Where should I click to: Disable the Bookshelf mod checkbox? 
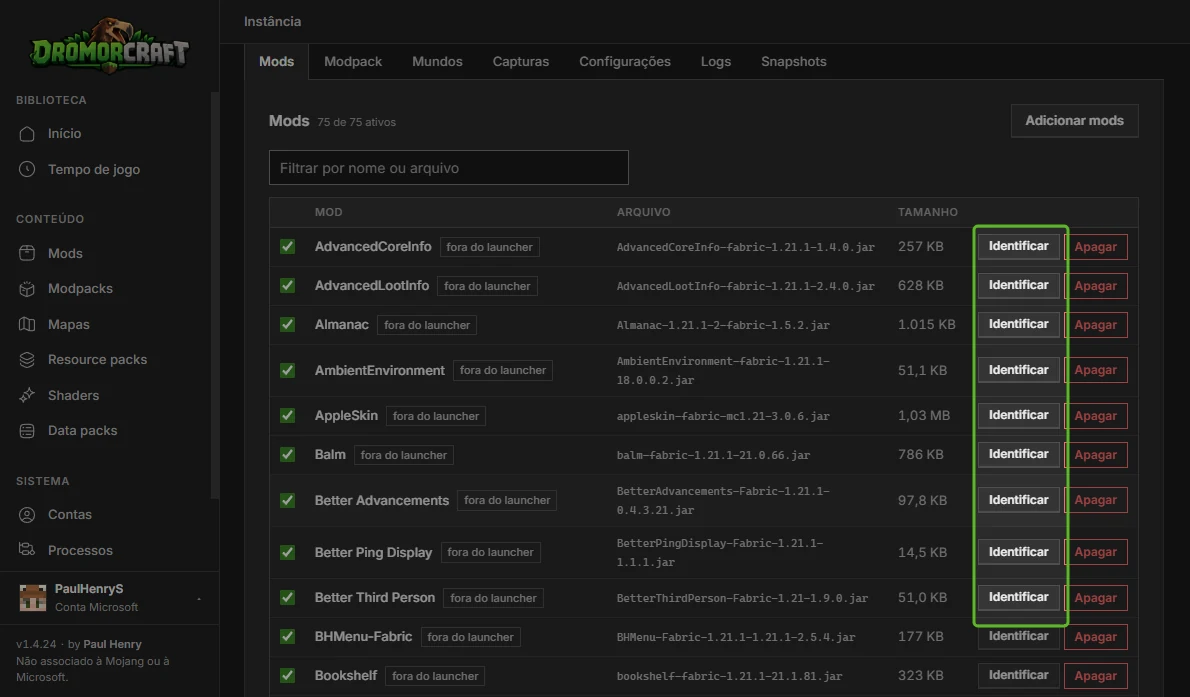288,676
